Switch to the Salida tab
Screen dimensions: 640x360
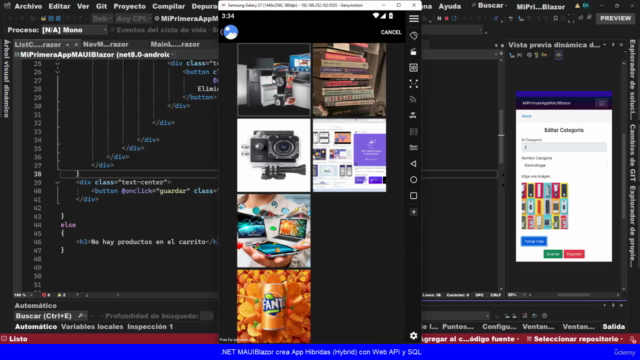click(613, 327)
